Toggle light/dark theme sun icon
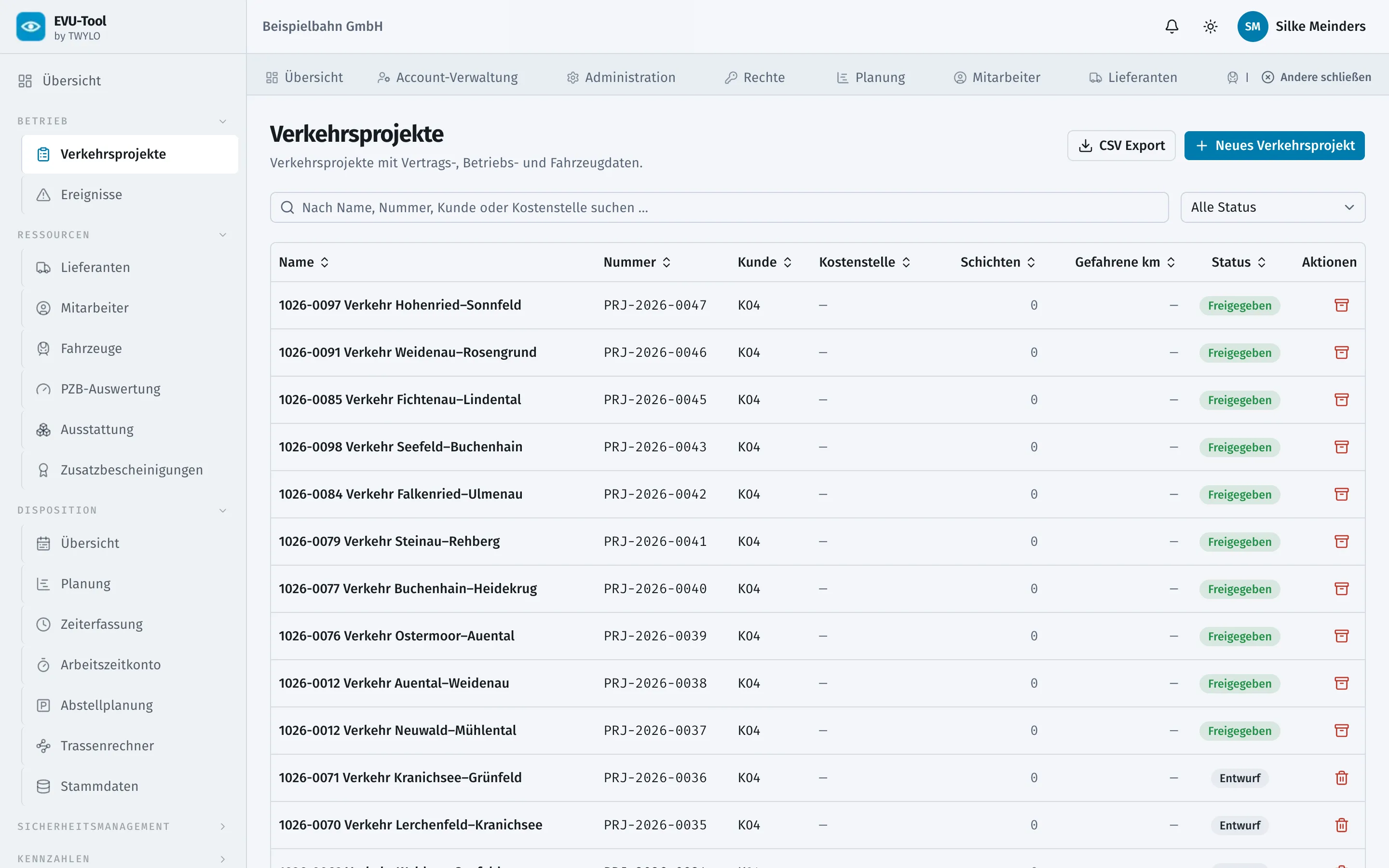 [x=1210, y=27]
